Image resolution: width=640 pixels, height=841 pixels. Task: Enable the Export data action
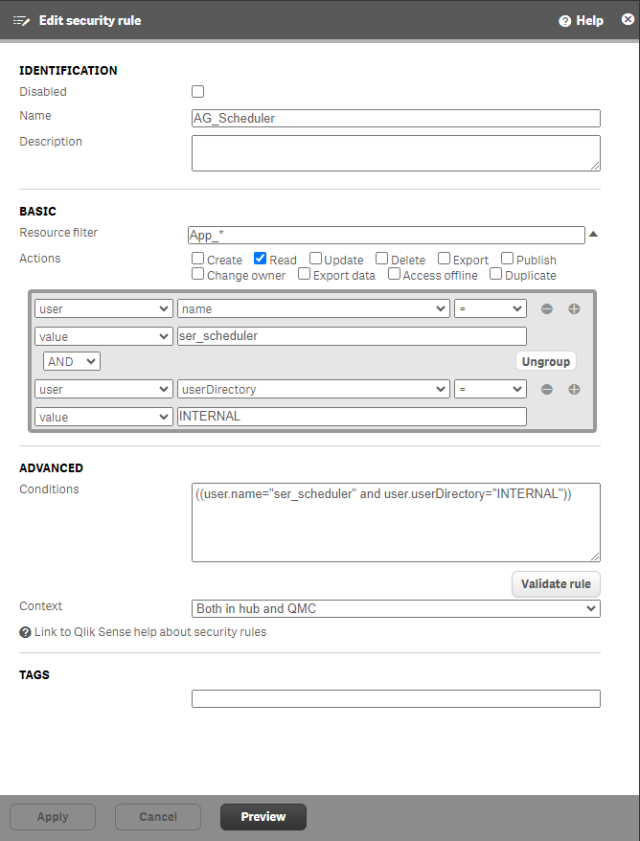[x=304, y=275]
